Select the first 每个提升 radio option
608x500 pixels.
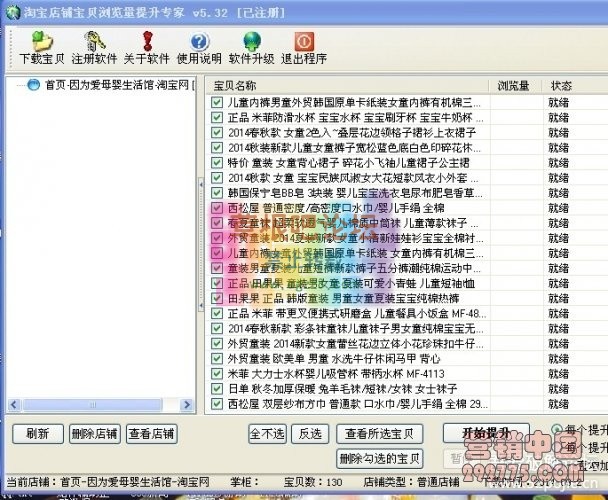(557, 429)
